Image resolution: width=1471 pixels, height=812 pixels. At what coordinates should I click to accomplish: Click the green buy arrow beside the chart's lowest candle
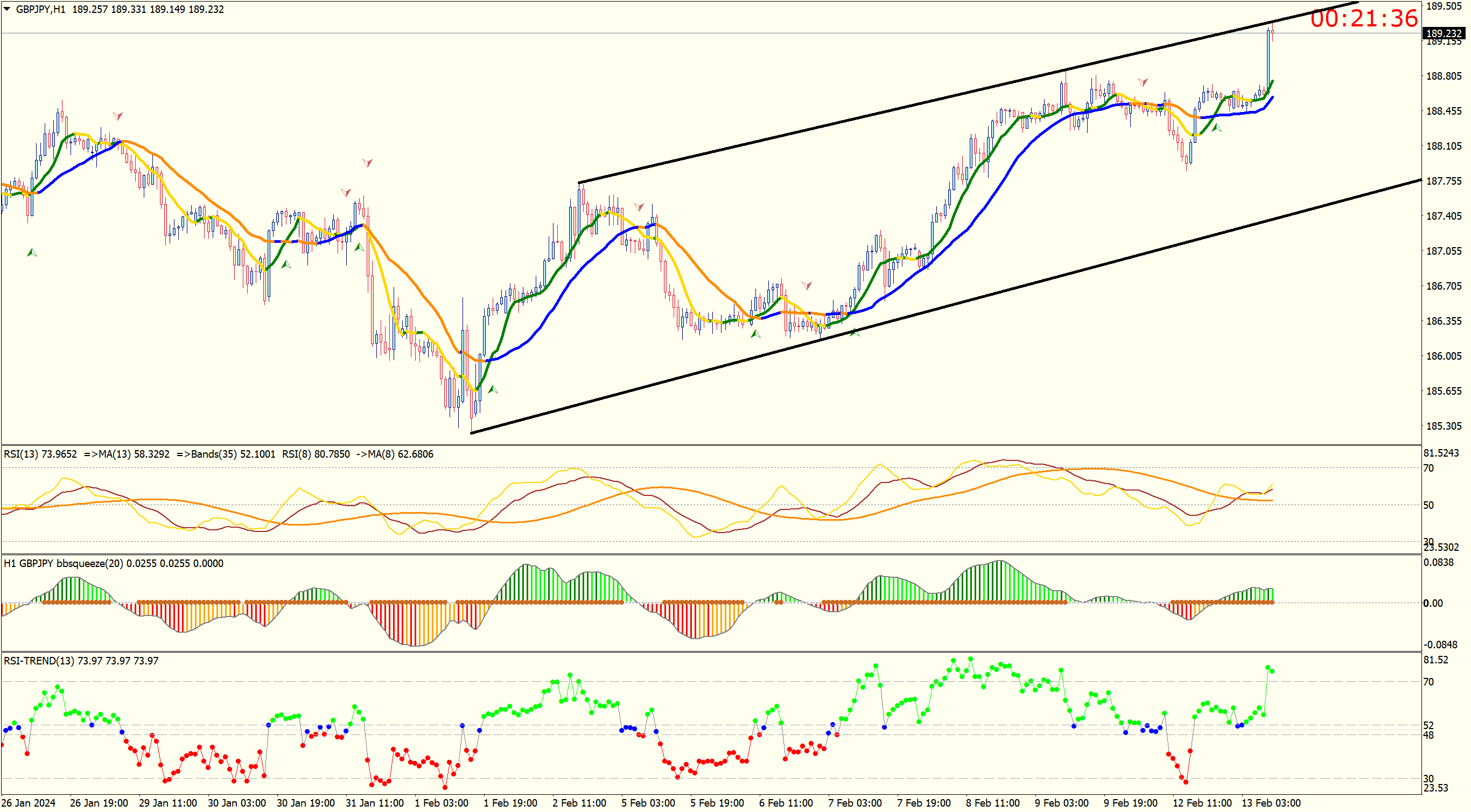493,389
